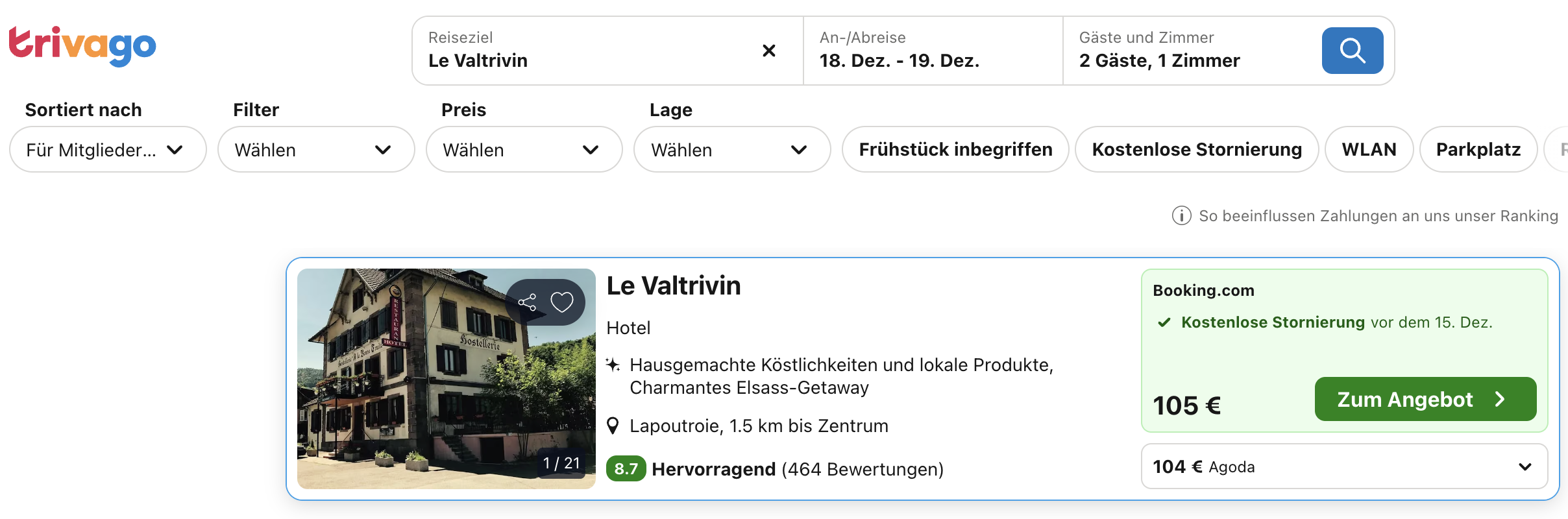Enable the WLAN filter chip
Viewport: 1568px width, 519px height.
1369,150
